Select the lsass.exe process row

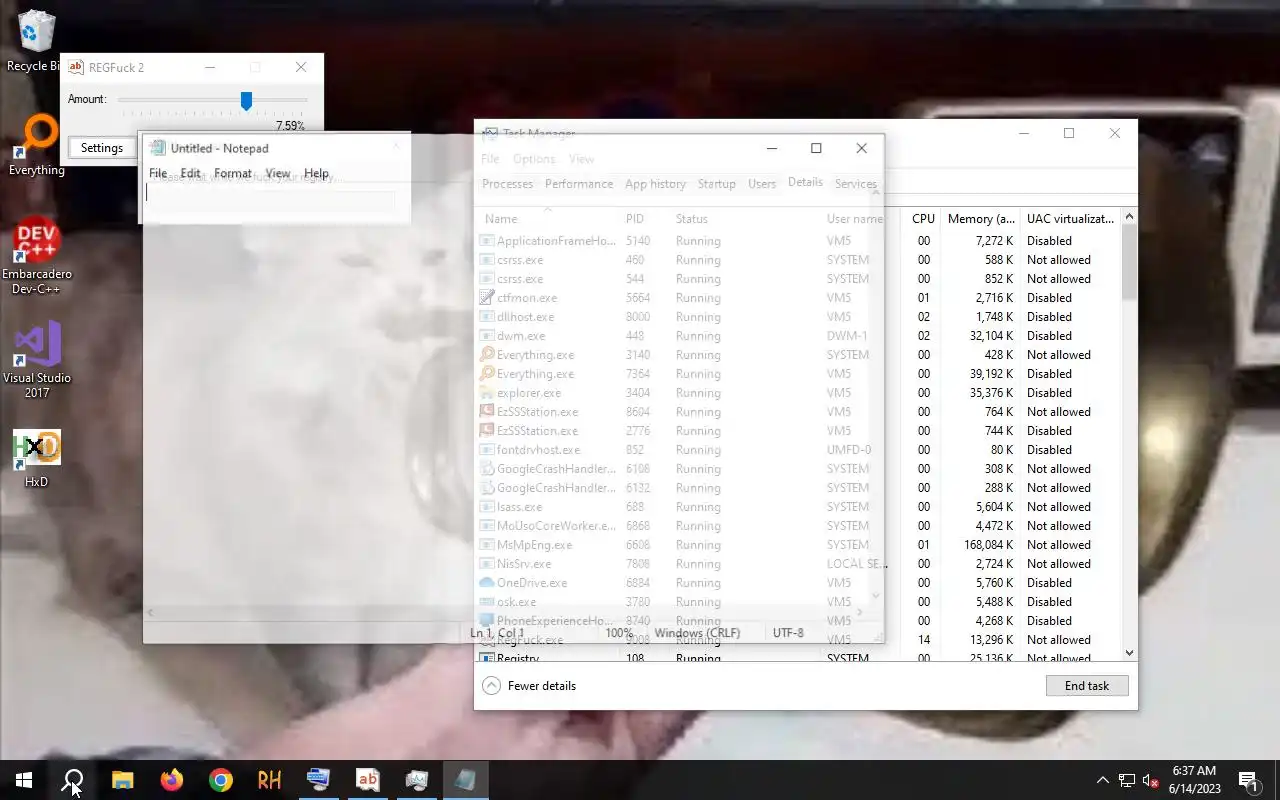point(798,507)
